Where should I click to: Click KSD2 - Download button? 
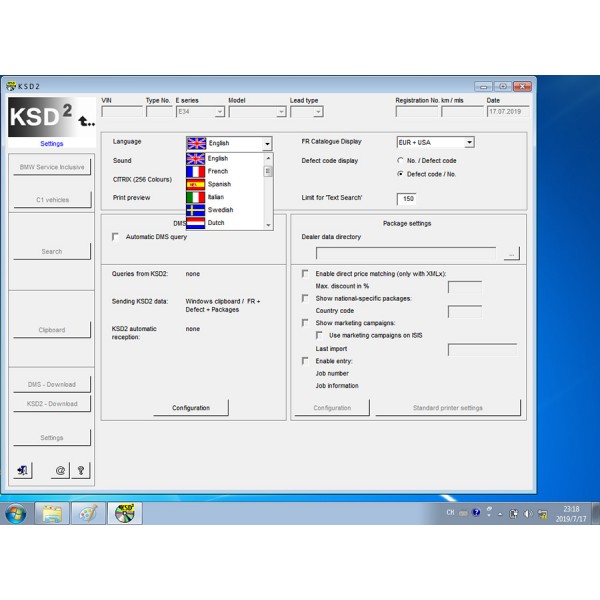pos(52,404)
